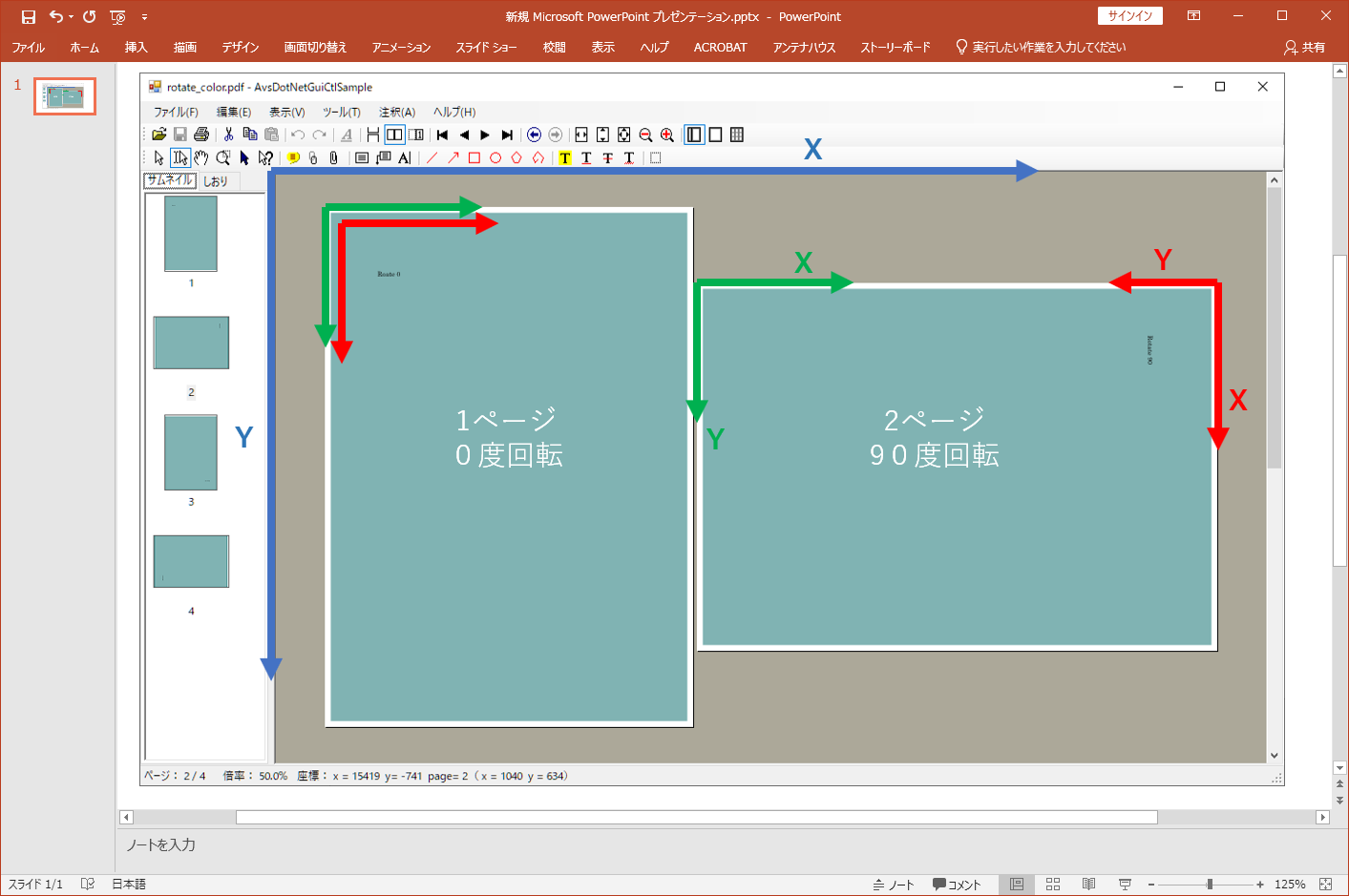Viewport: 1349px width, 896px height.
Task: Open the アニメーション ribbon tab
Action: (x=401, y=47)
